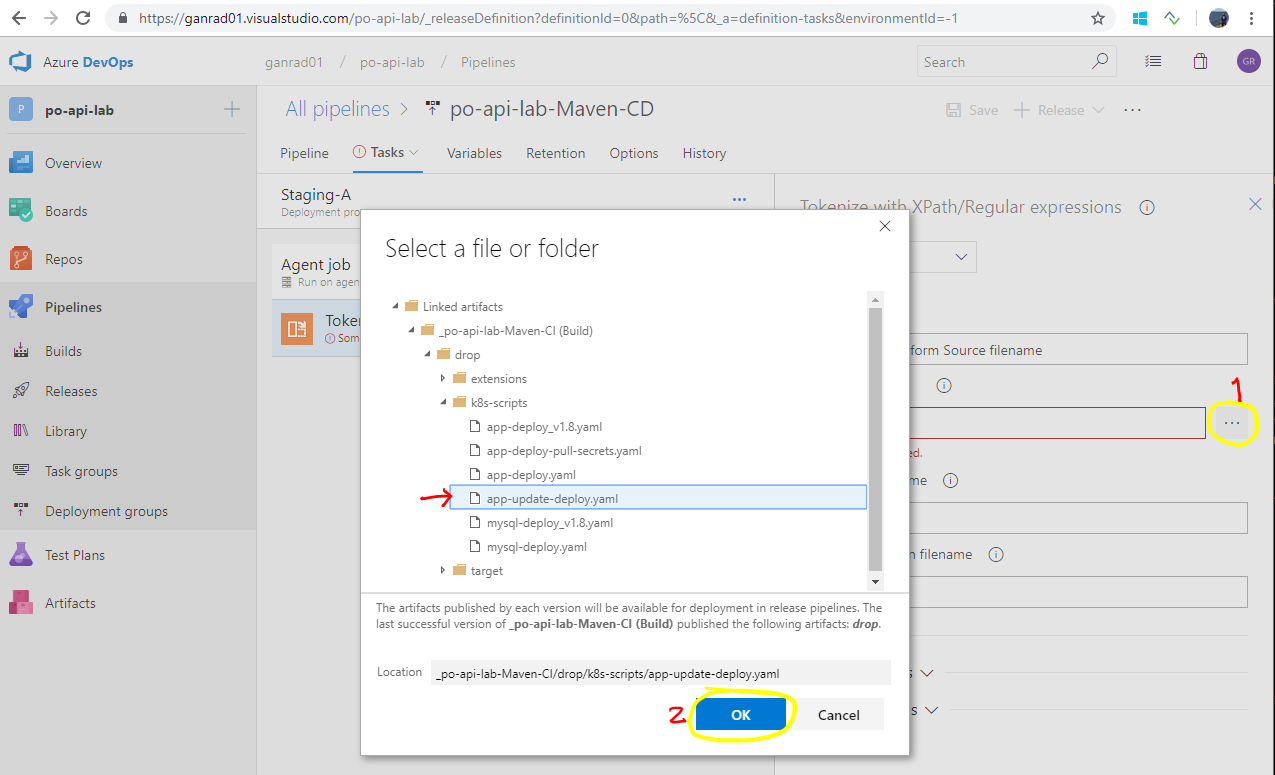Screen dimensions: 1275x775
Task: Close the task details panel with X
Action: [1256, 204]
